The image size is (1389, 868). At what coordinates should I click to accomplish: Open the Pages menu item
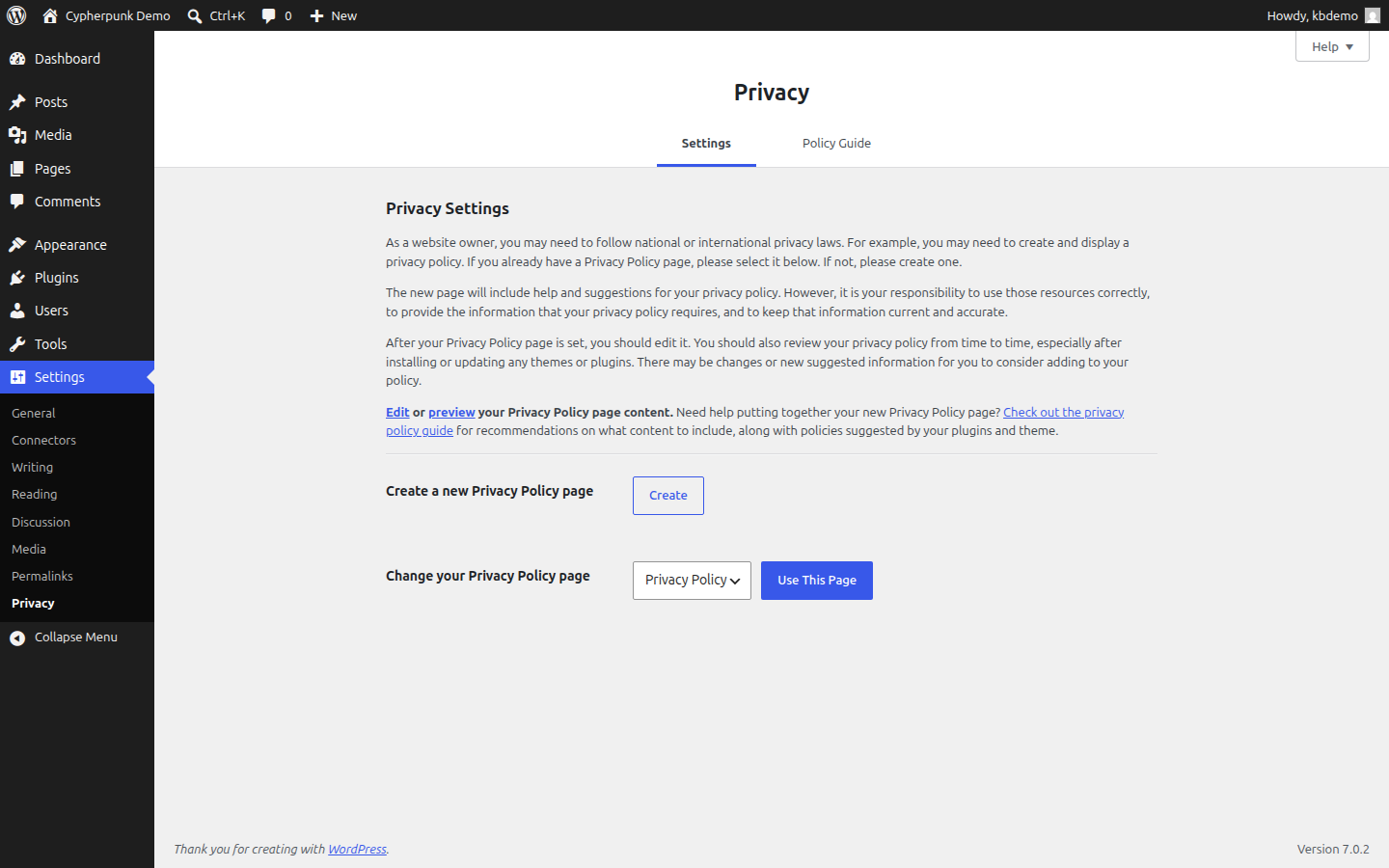[x=77, y=169]
